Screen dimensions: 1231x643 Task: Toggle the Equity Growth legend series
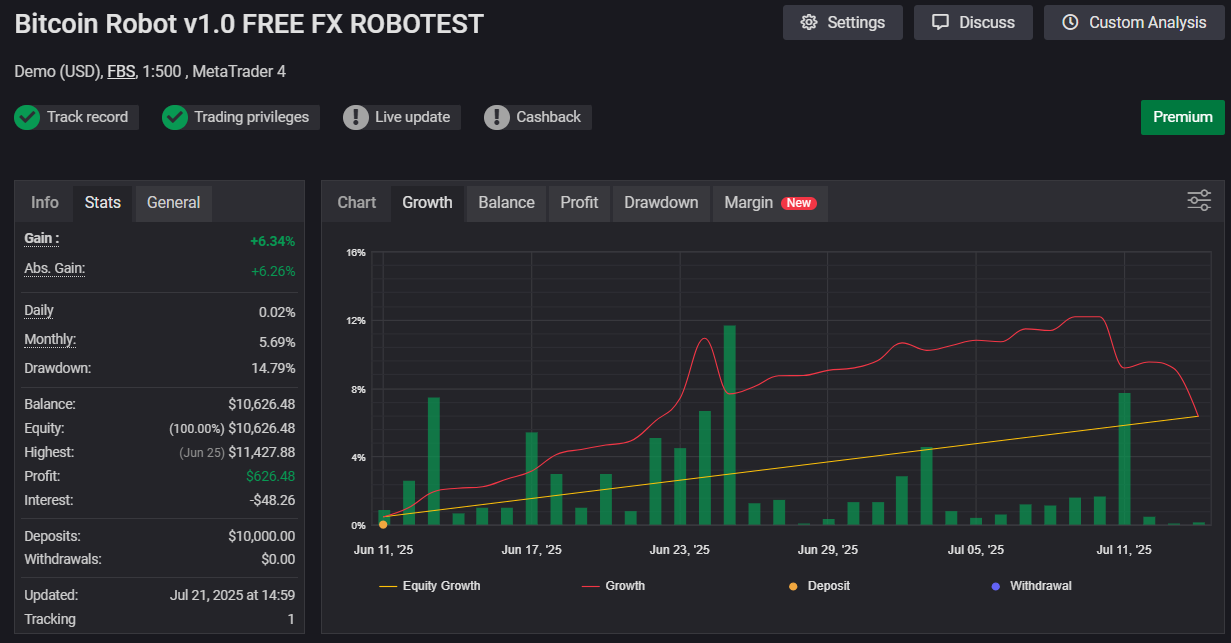point(431,586)
